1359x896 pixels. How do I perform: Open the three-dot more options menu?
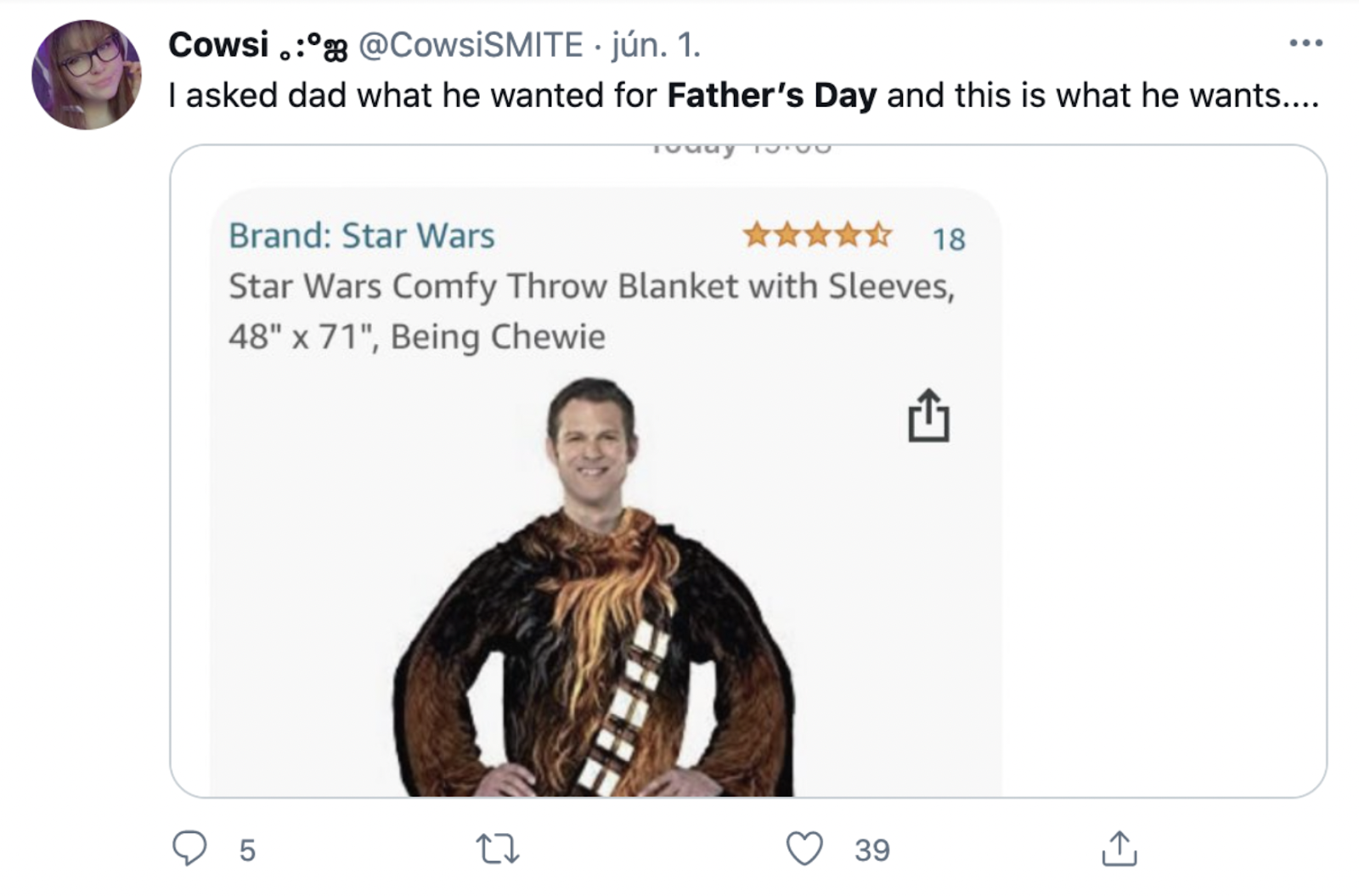1305,42
